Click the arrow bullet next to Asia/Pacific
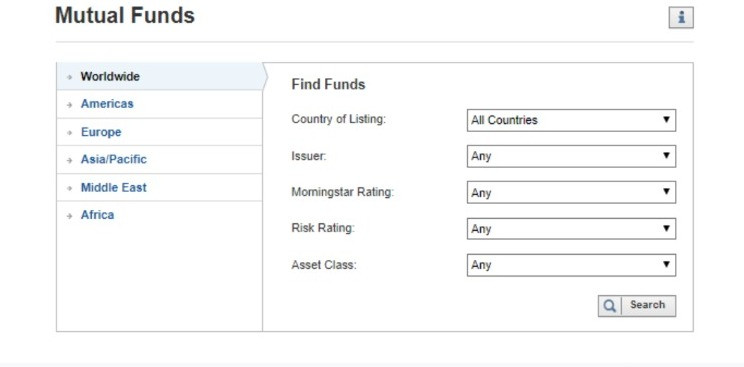Viewport: 744px width, 367px height. pos(70,160)
